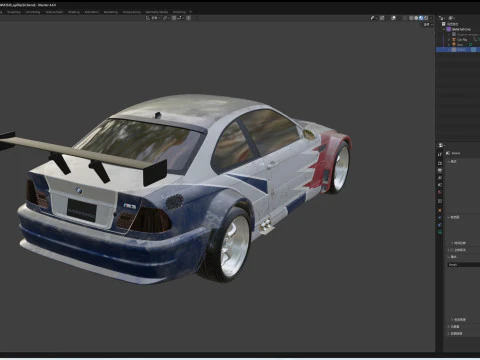Select the Scene Collection row in outliner

coord(458,24)
